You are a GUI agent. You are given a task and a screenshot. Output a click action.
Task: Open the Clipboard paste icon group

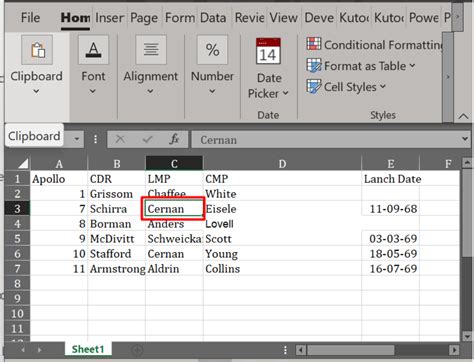click(37, 50)
